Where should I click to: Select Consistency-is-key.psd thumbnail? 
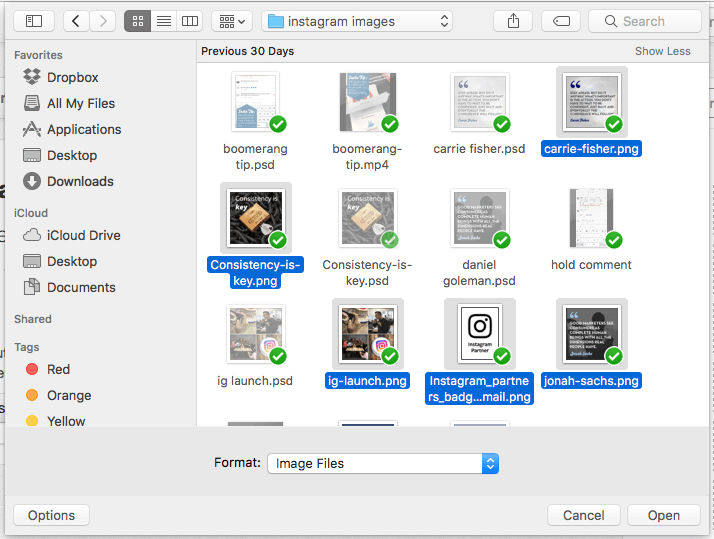368,218
